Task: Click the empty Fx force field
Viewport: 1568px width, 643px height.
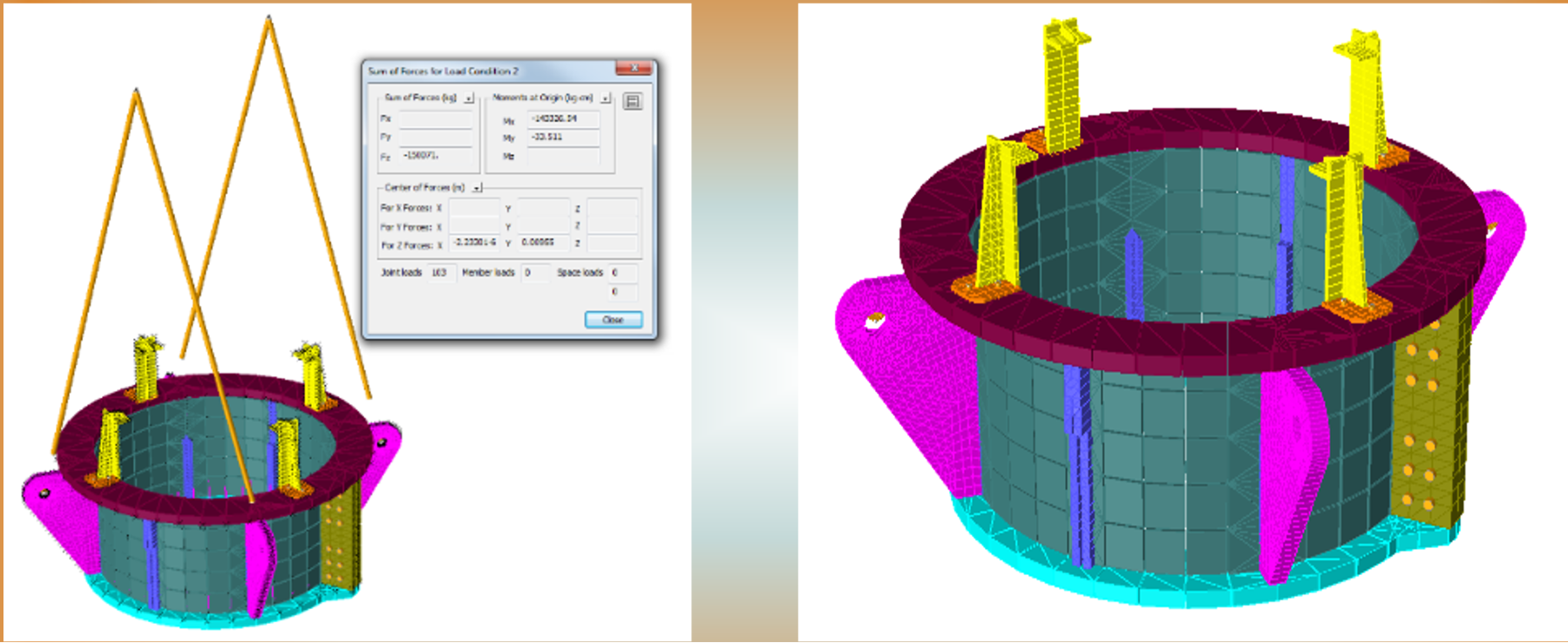Action: pyautogui.click(x=436, y=118)
